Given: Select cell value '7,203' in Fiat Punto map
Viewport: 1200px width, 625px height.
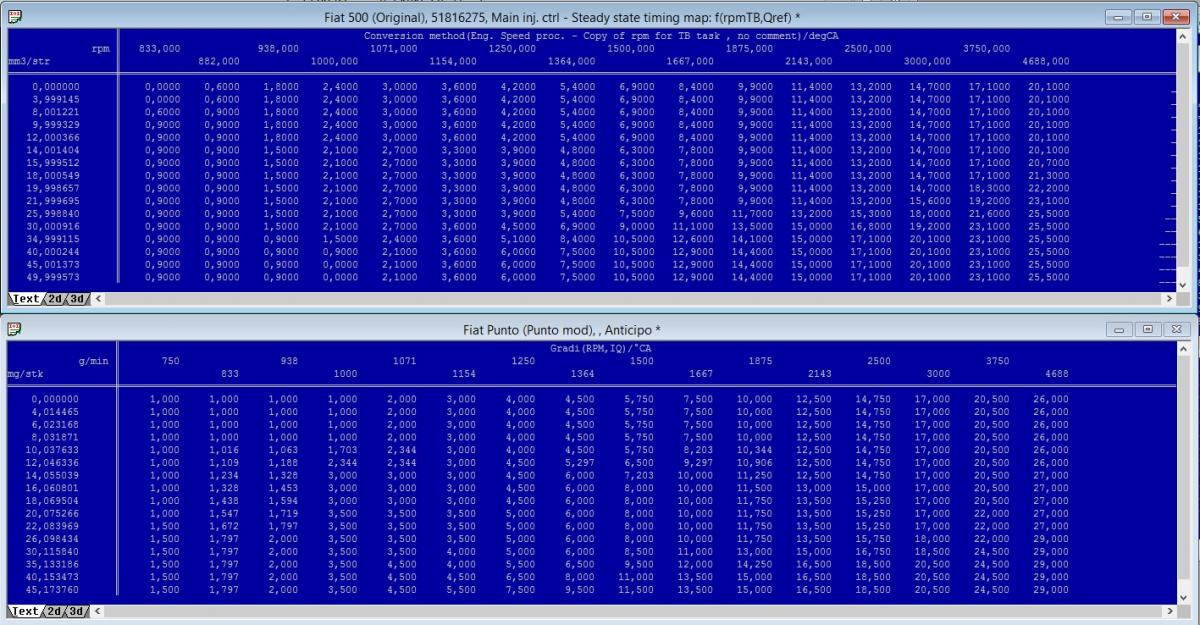Looking at the screenshot, I should coord(638,475).
